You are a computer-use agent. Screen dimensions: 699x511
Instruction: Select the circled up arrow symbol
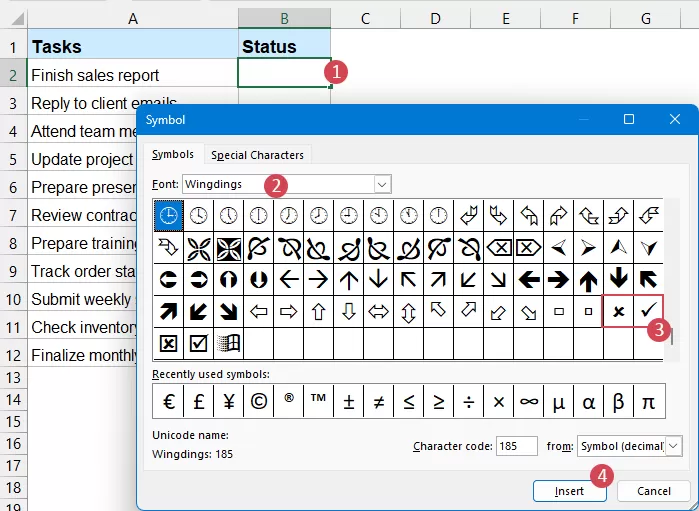point(228,280)
